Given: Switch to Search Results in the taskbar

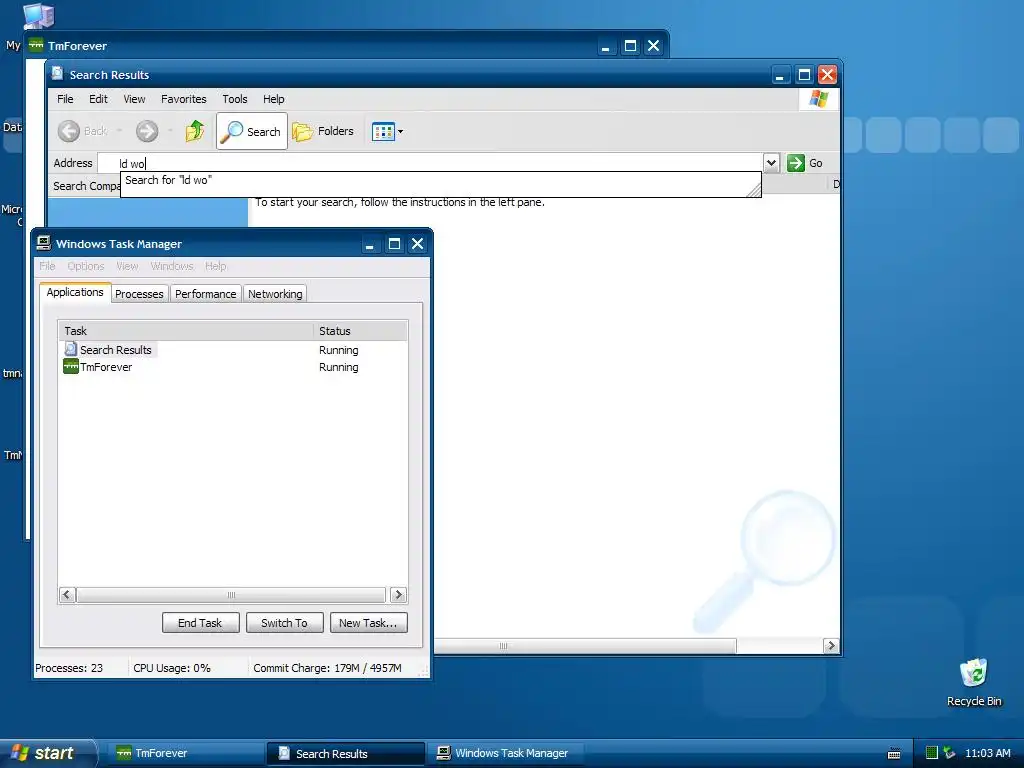Looking at the screenshot, I should point(345,754).
